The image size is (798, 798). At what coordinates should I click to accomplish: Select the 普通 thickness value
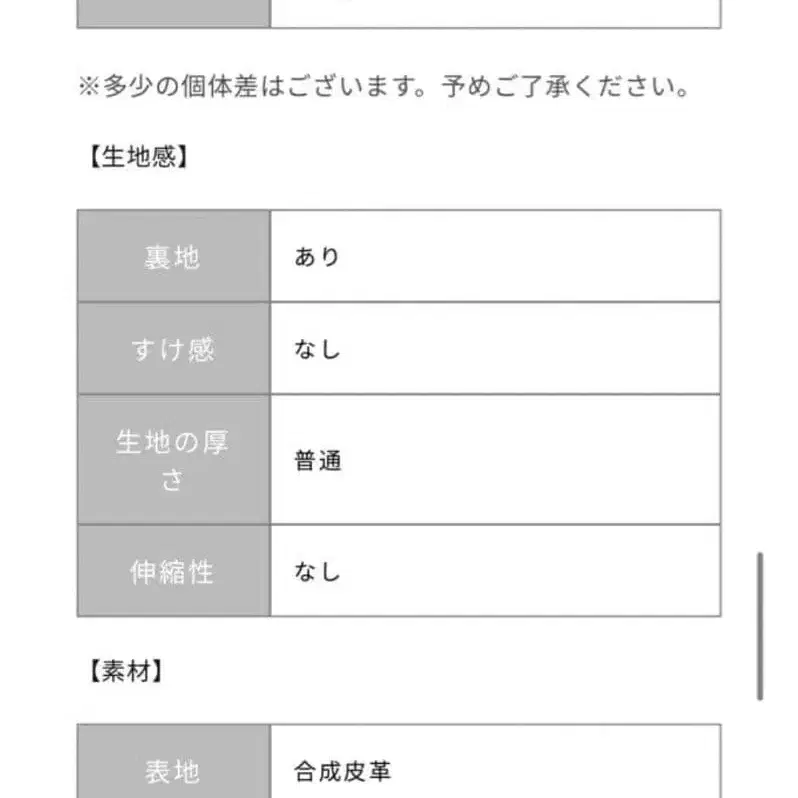317,461
